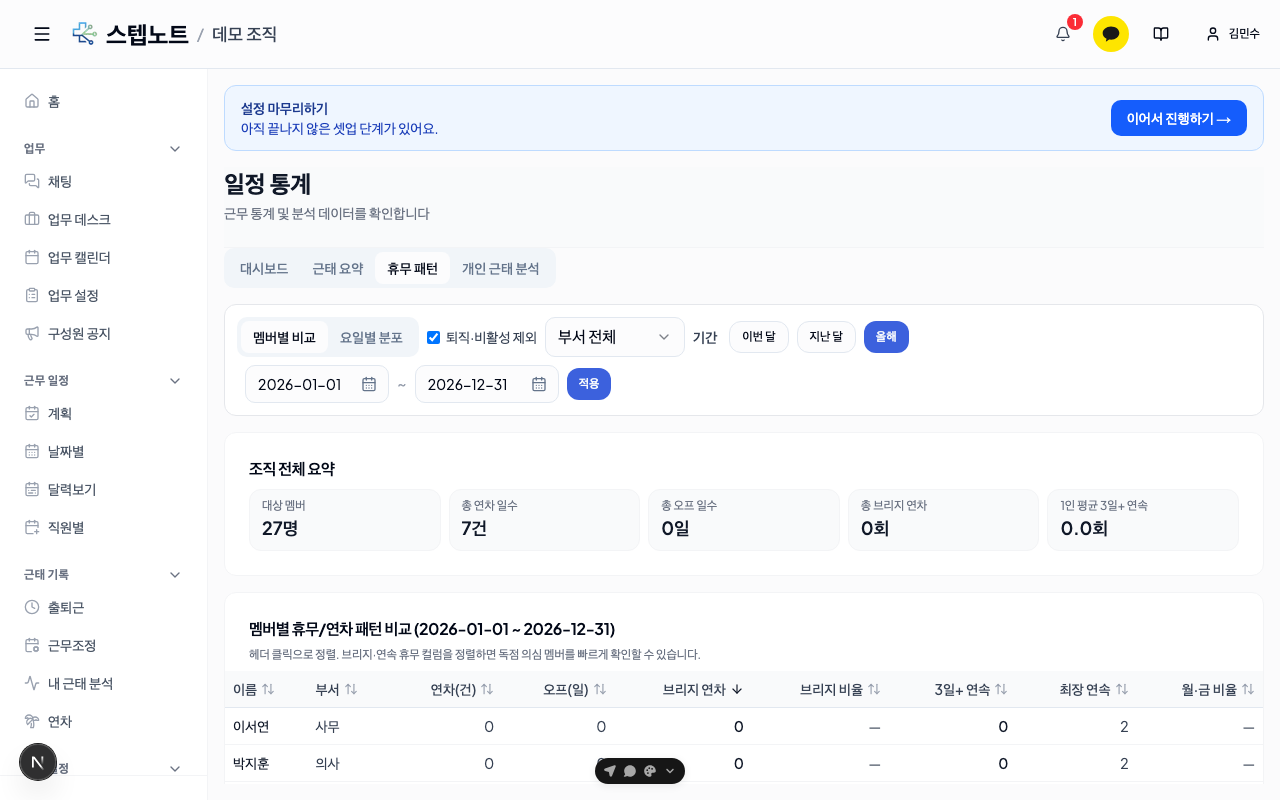Open 내 근태 분석 in sidebar
Image resolution: width=1280 pixels, height=800 pixels.
(x=104, y=683)
